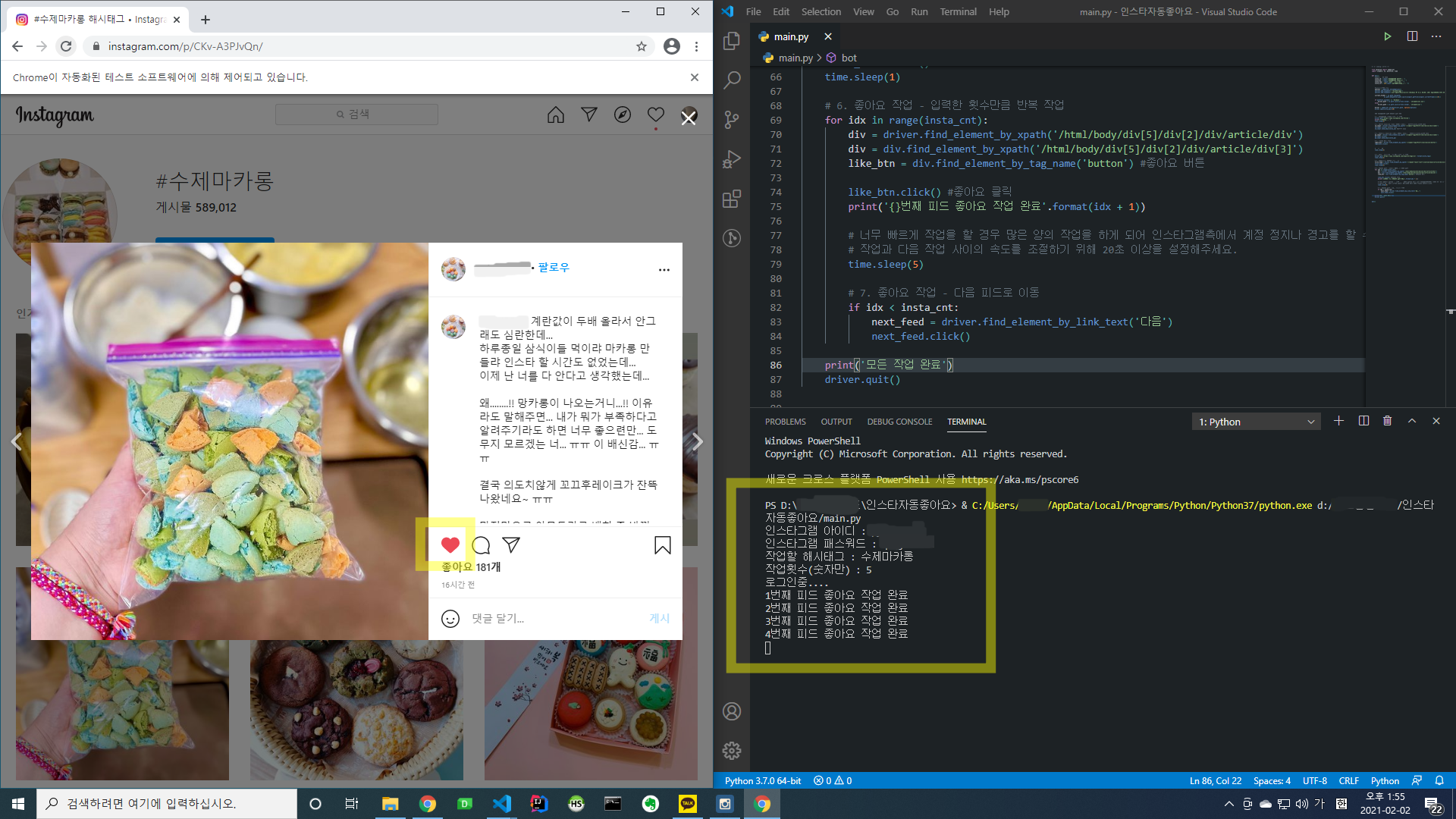1456x819 pixels.
Task: Run the Python file with the play icon
Action: [x=1387, y=36]
